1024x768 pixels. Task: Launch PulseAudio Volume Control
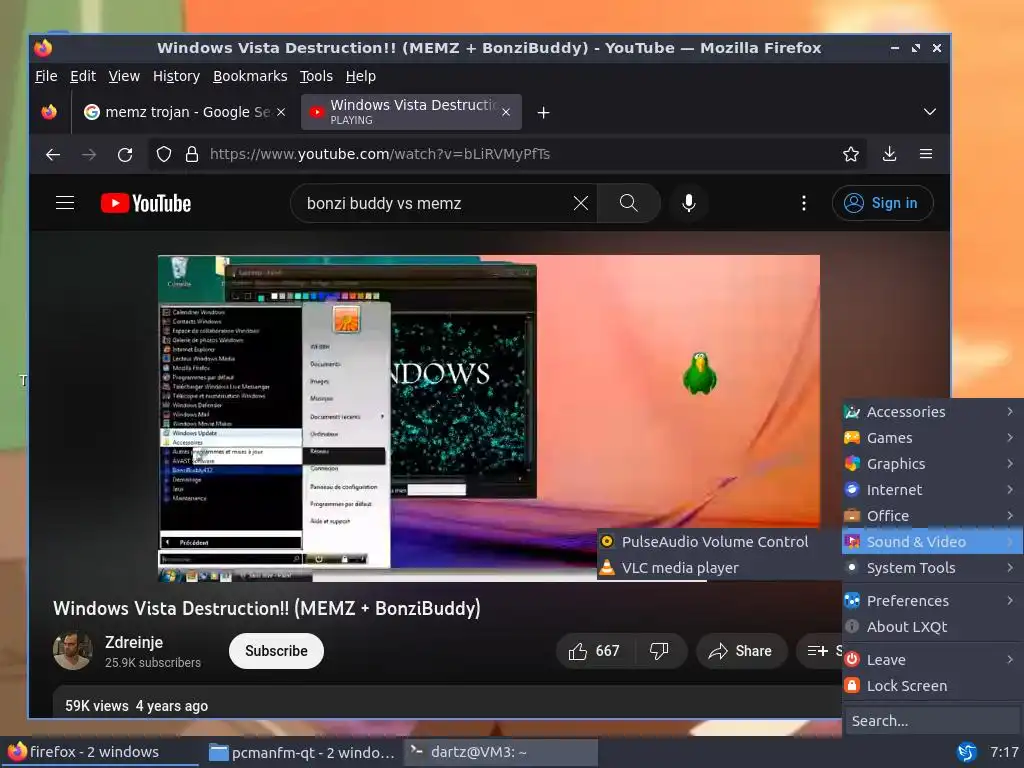click(x=717, y=541)
